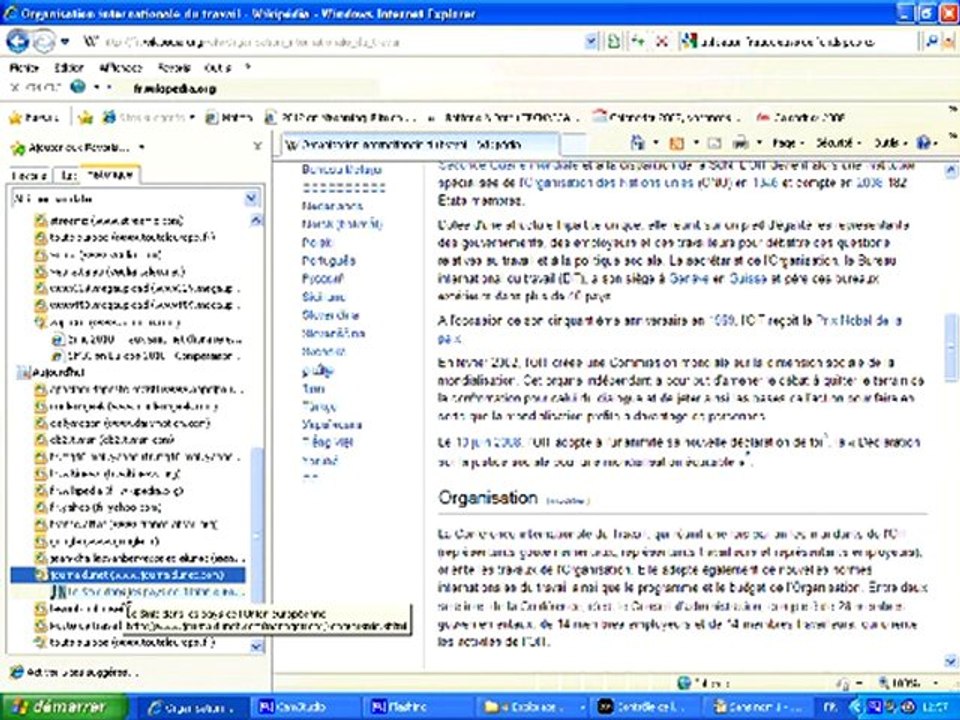Click the blue Help icon on command bar
960x720 pixels.
923,143
